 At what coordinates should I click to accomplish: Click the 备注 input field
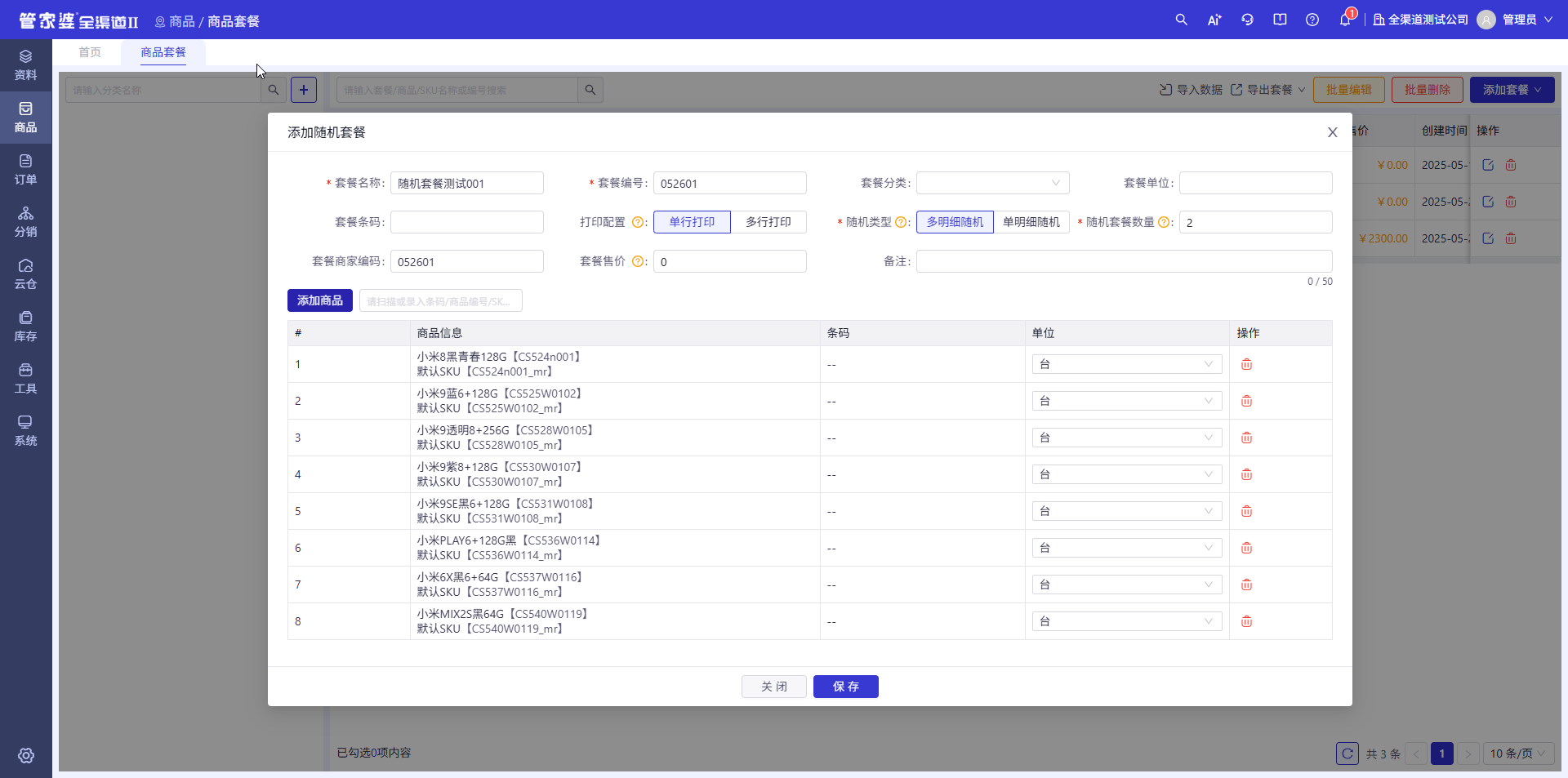pos(1125,261)
